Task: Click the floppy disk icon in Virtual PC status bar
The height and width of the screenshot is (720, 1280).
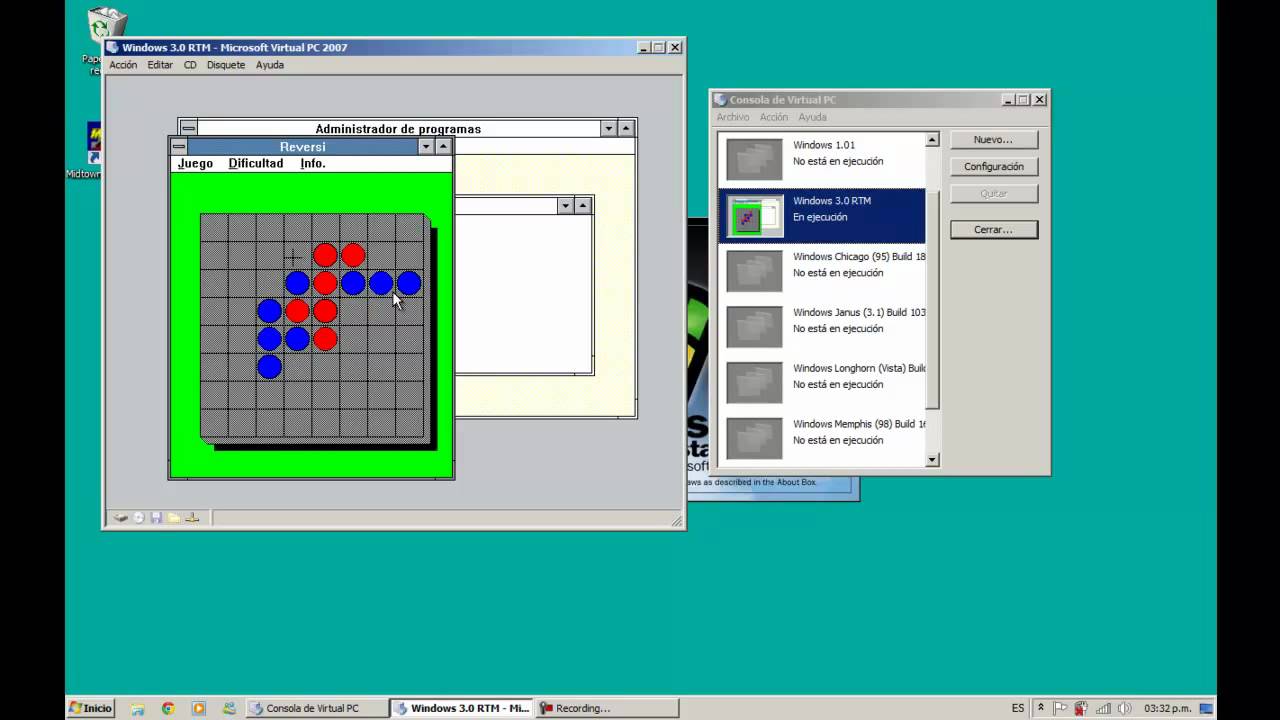Action: click(x=156, y=517)
